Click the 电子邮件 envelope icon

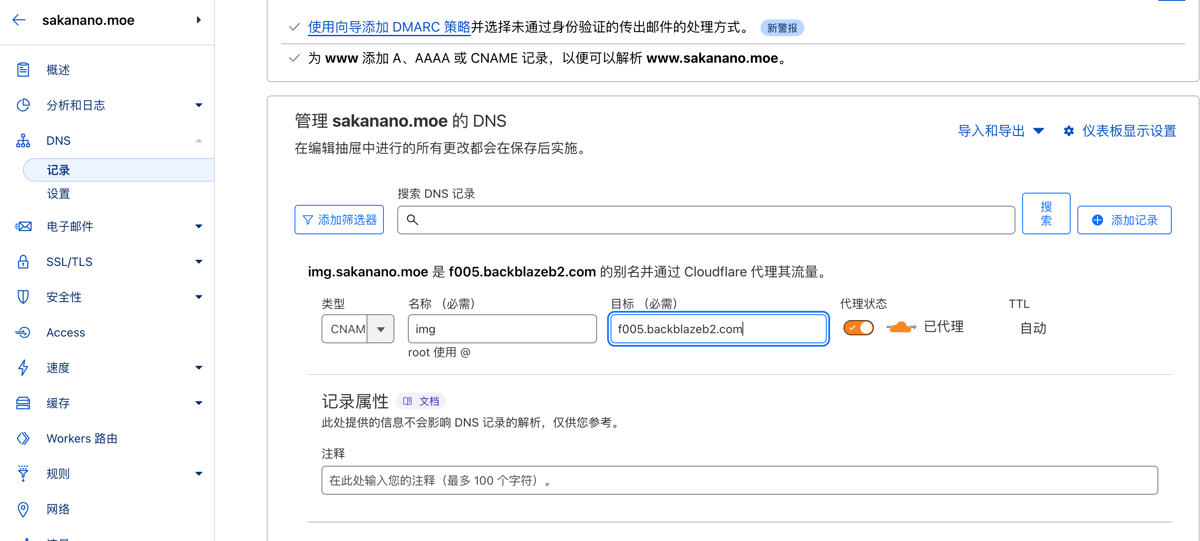[x=23, y=227]
